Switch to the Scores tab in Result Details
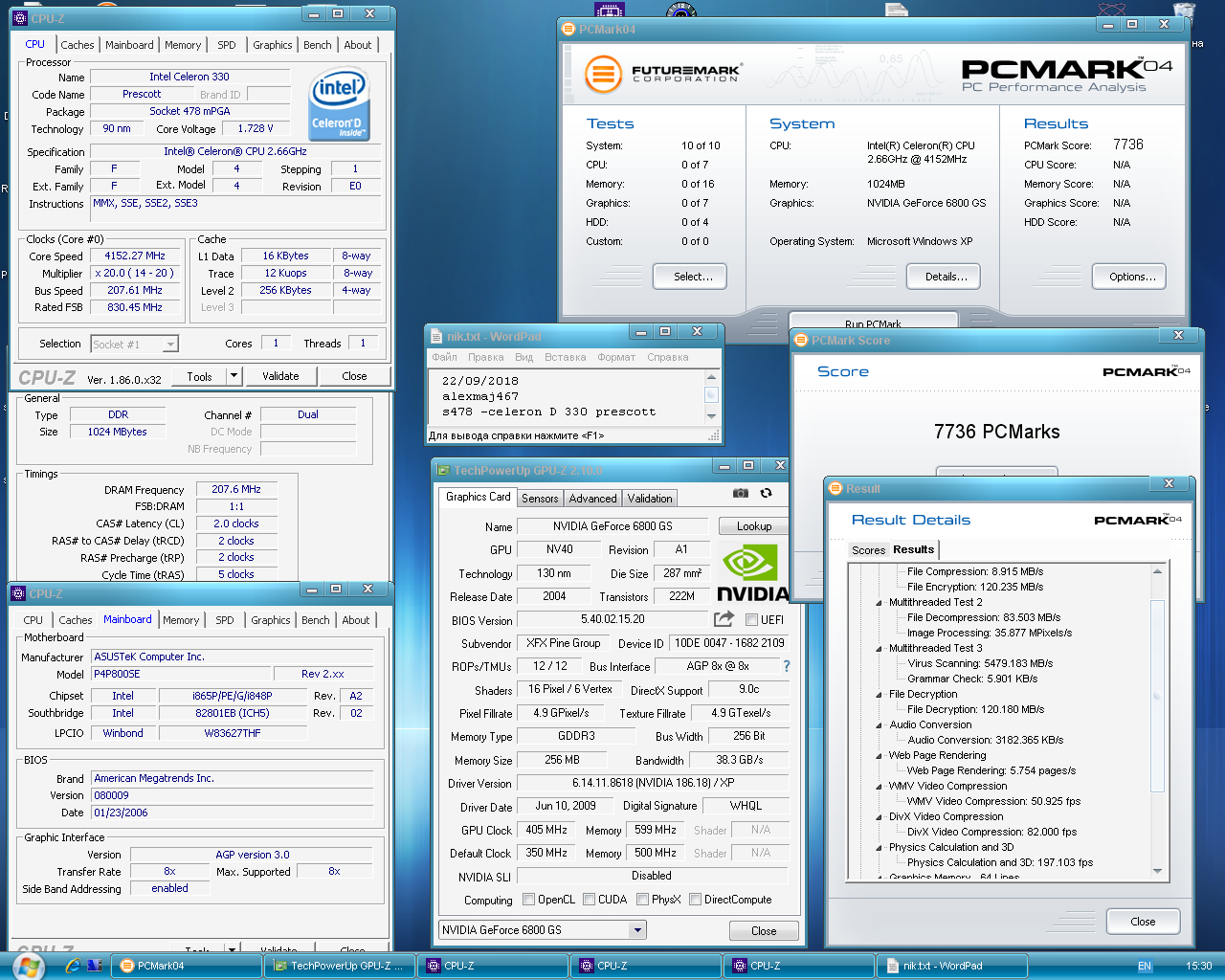The height and width of the screenshot is (980, 1225). [x=868, y=549]
